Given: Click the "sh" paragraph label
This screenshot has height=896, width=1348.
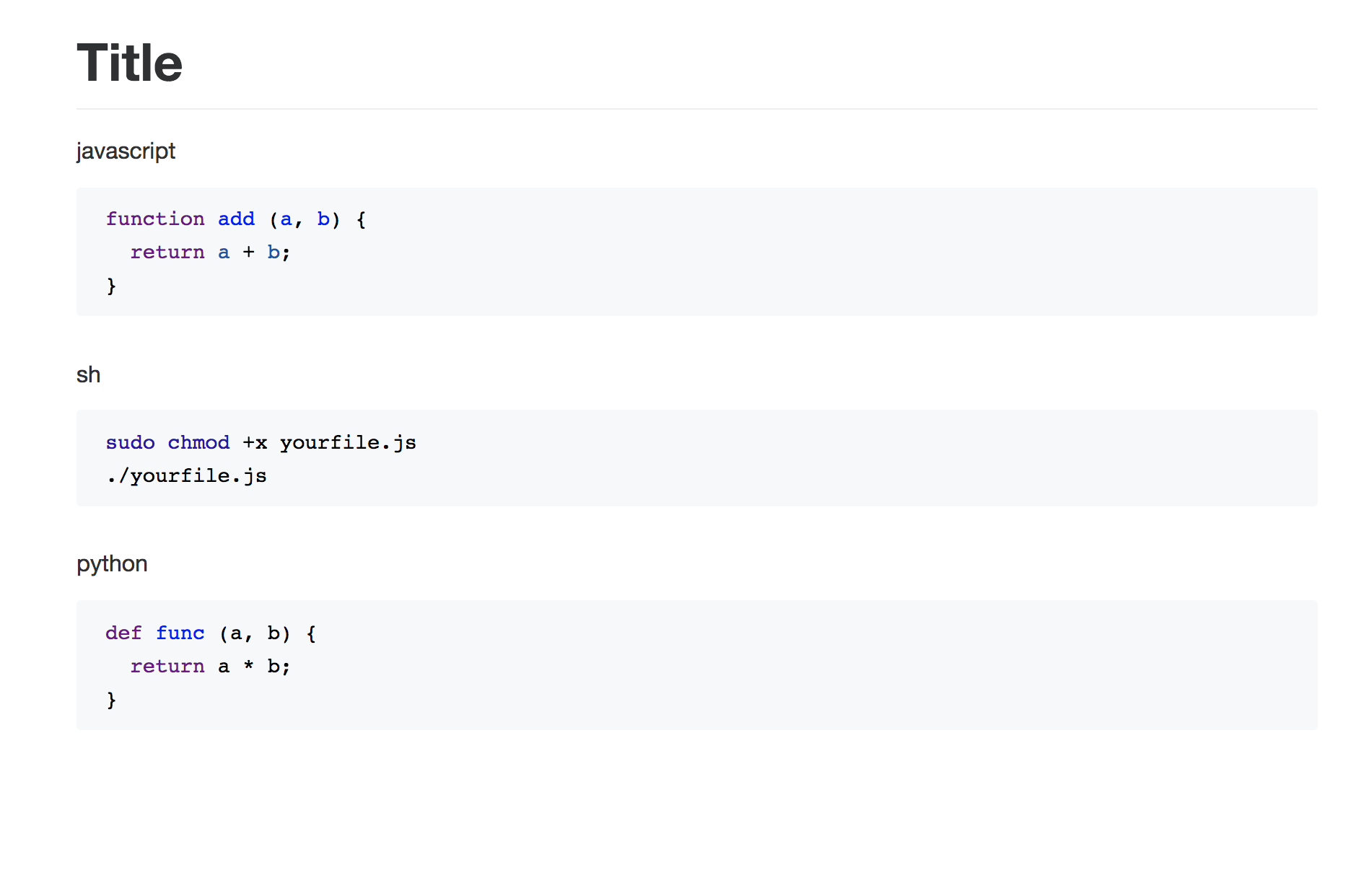Looking at the screenshot, I should [x=88, y=374].
